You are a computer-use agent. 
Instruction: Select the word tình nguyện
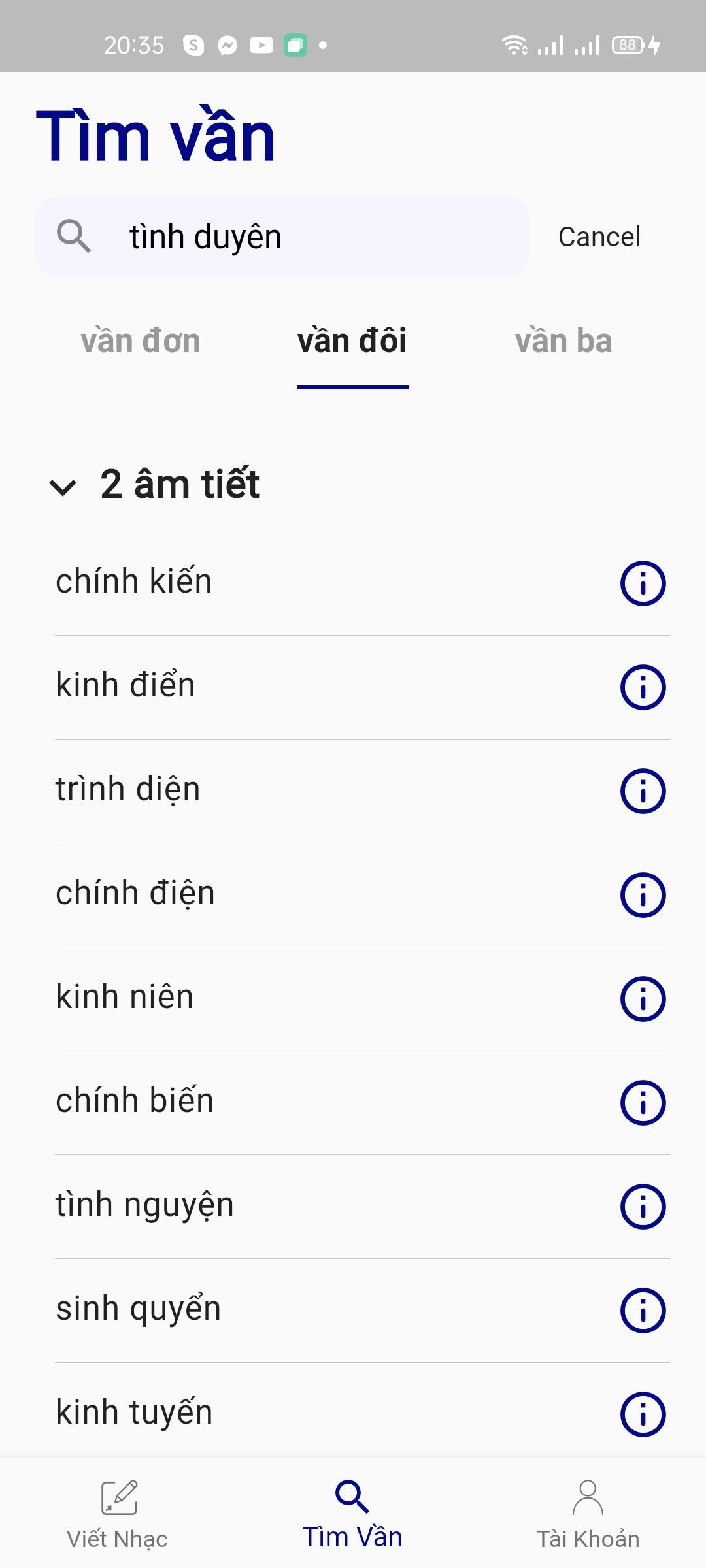144,1205
